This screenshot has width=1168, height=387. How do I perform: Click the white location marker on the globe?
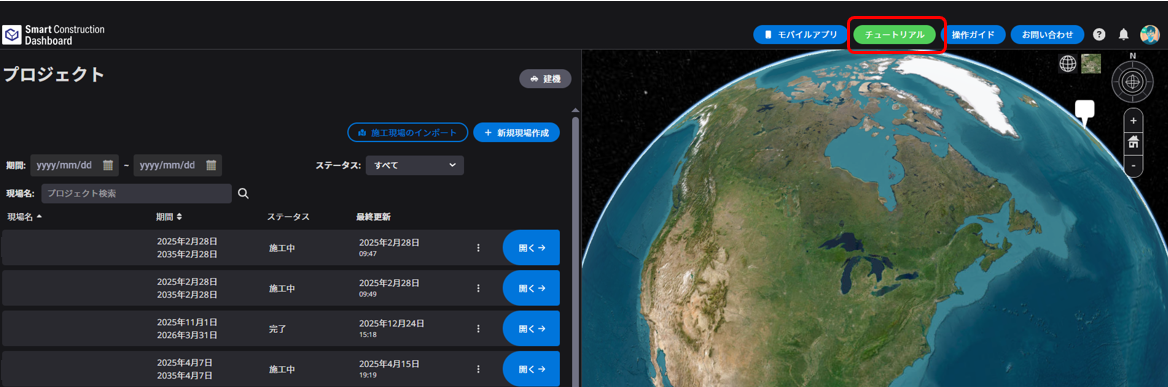click(1085, 113)
